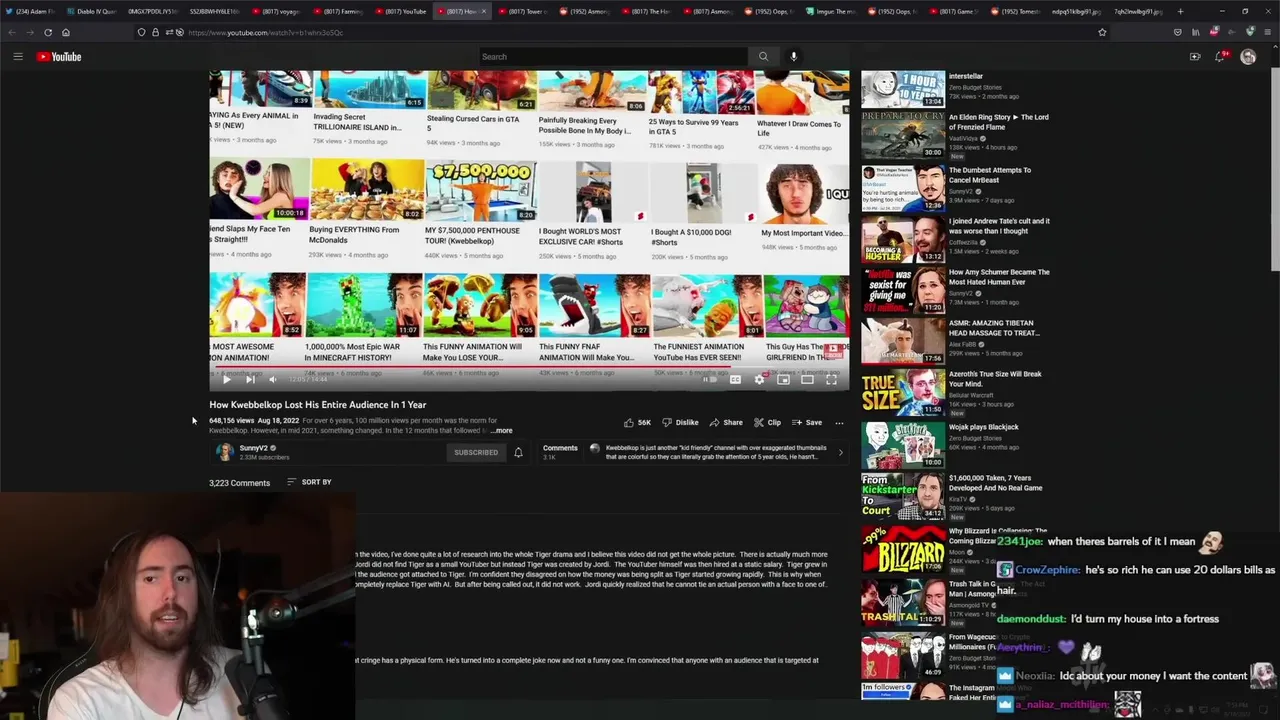
Task: Open the browser Home icon
Action: (x=65, y=32)
